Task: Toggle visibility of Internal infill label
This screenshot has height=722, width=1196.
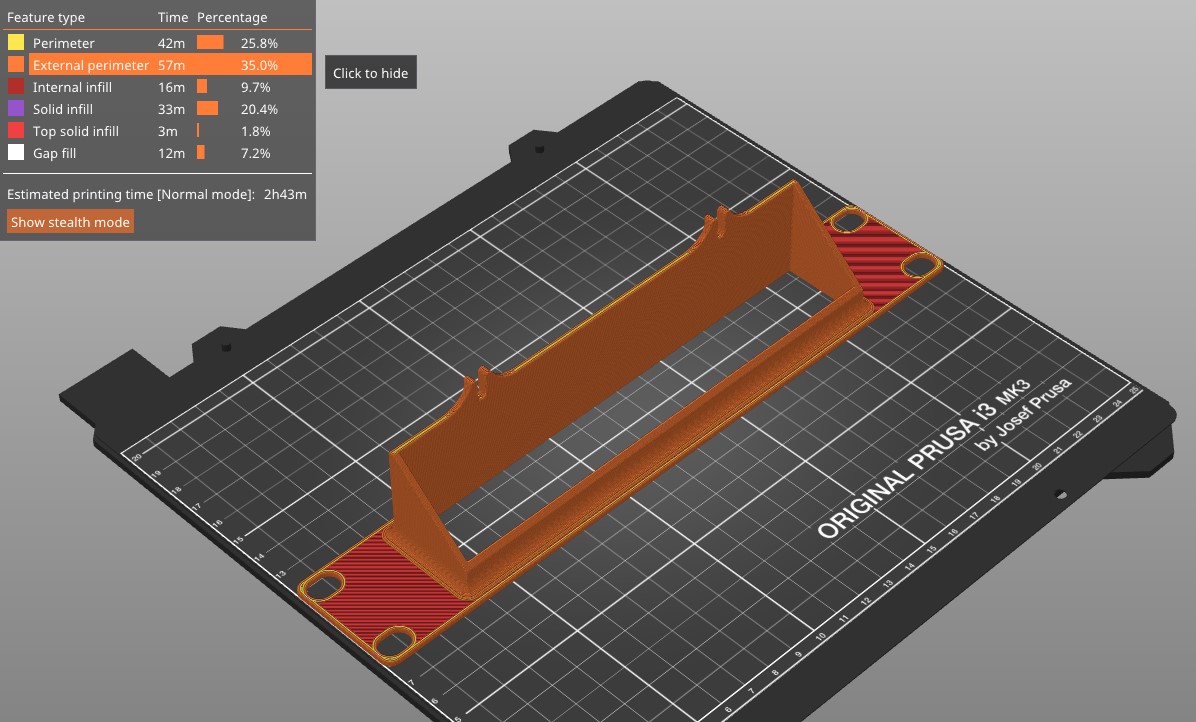Action: coord(72,87)
